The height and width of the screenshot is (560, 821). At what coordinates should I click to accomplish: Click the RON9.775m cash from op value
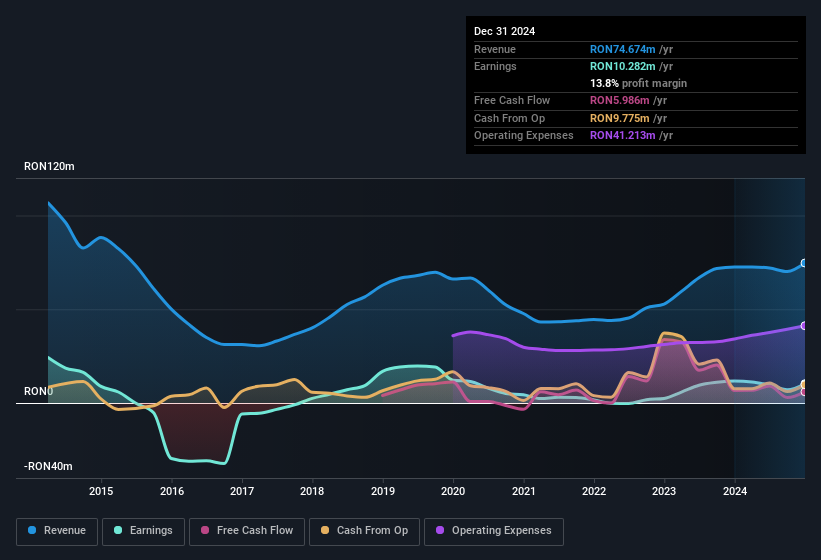(619, 118)
